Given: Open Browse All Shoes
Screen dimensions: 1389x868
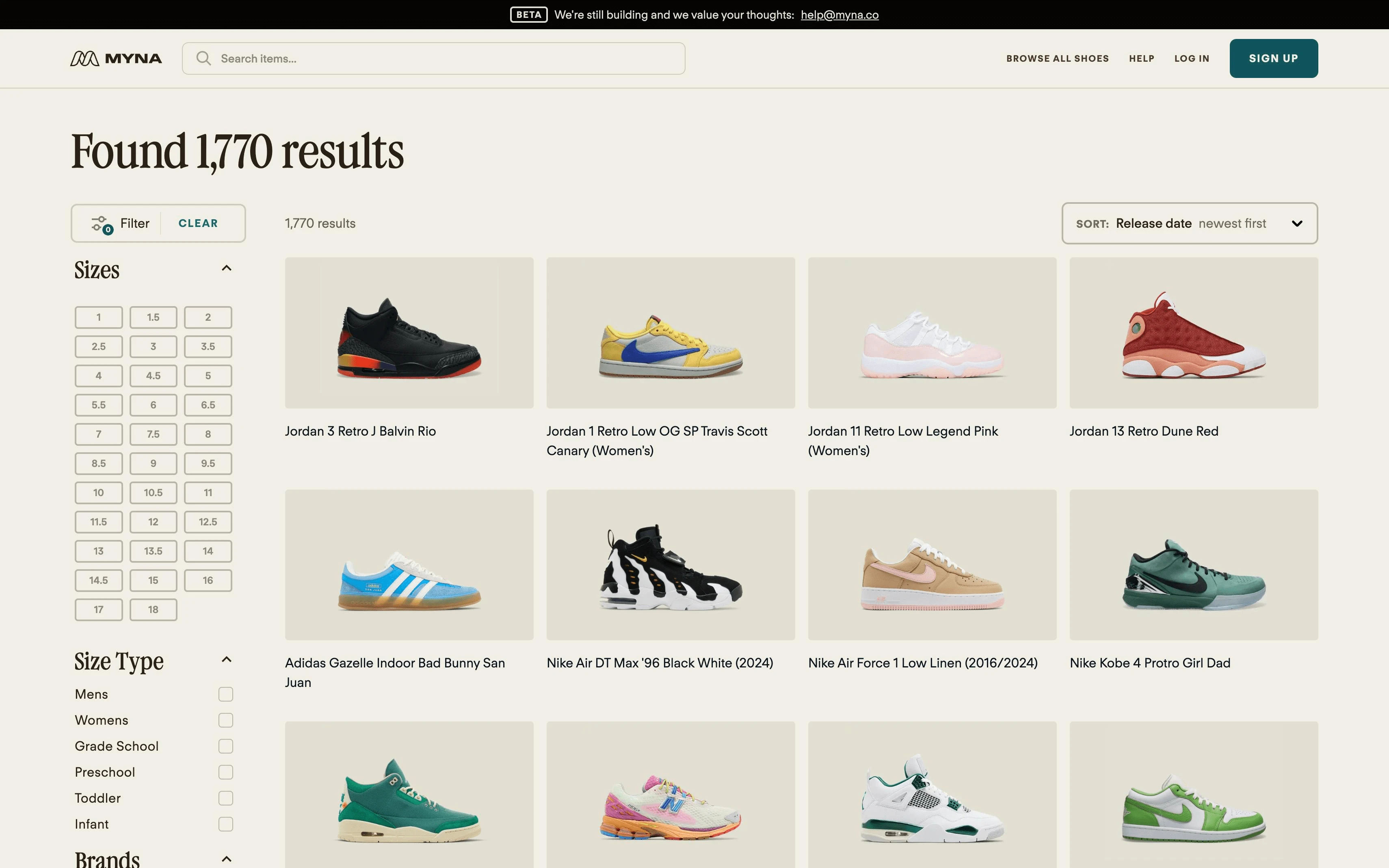Looking at the screenshot, I should pos(1057,58).
